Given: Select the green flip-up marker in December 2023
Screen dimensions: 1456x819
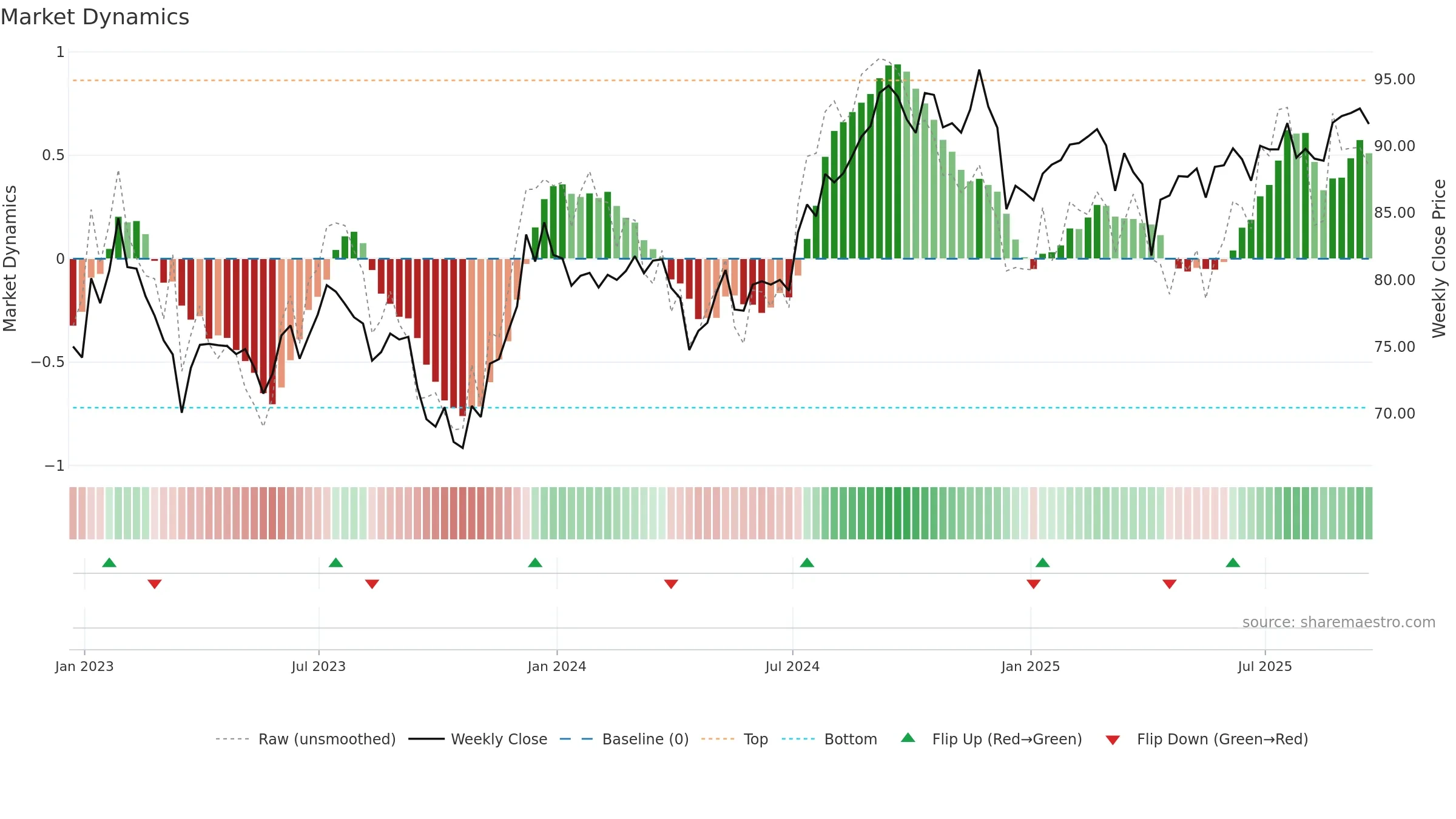Looking at the screenshot, I should click(535, 562).
